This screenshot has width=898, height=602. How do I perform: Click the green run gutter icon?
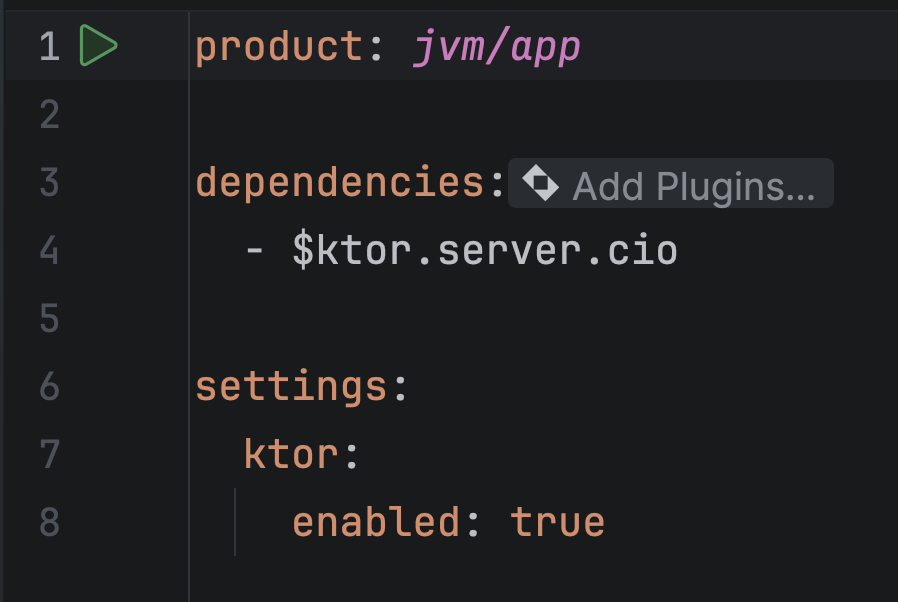(99, 47)
